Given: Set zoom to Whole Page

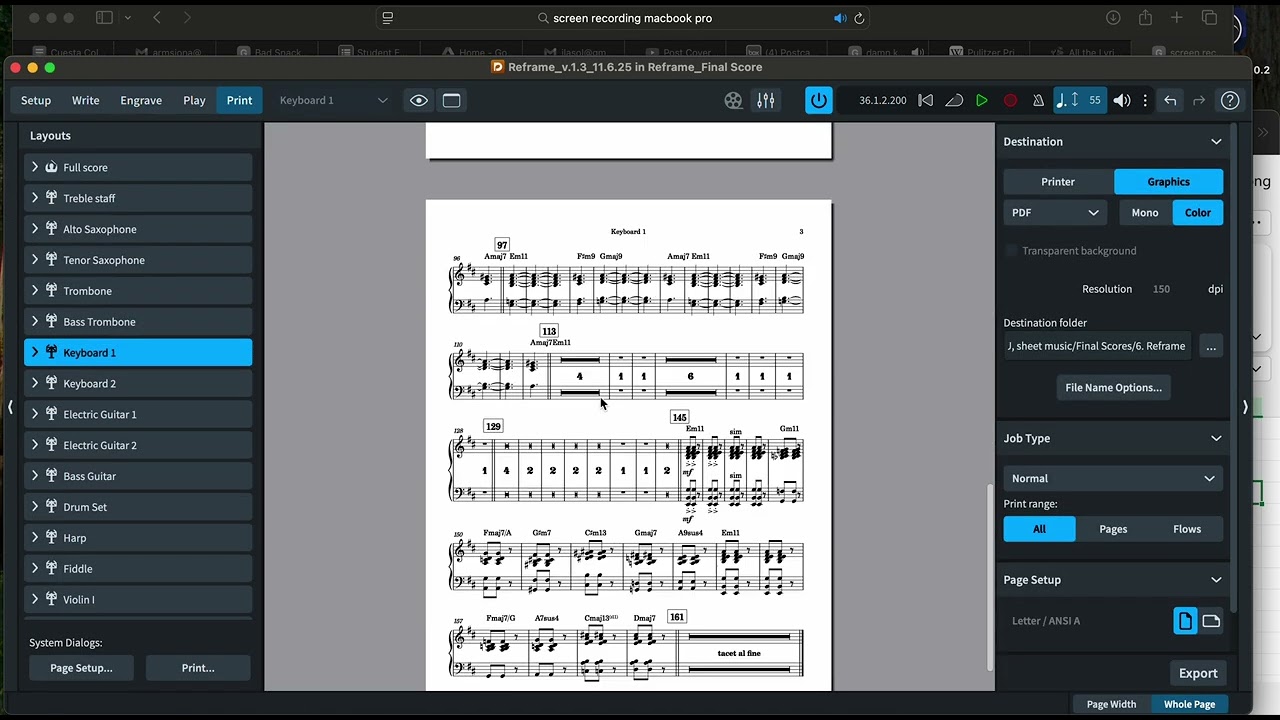Looking at the screenshot, I should tap(1189, 705).
